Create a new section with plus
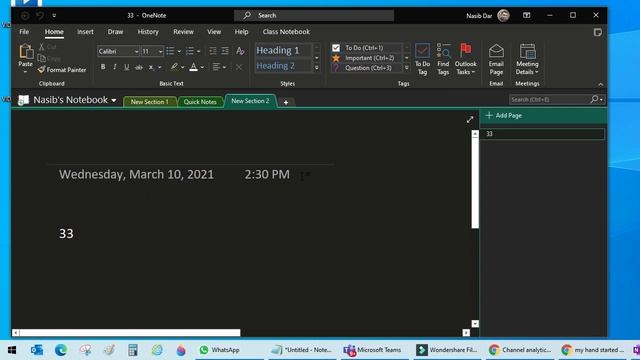 tap(286, 102)
